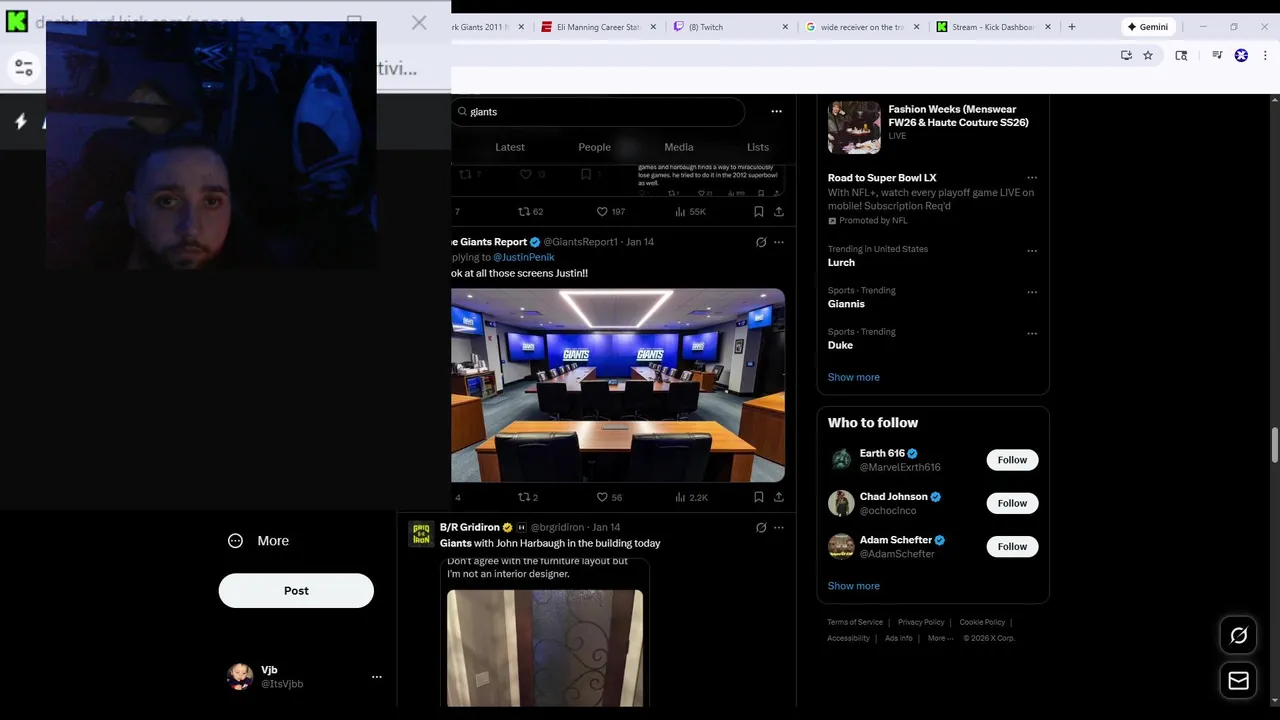Open Grok icon on The Giants Report tweet
The height and width of the screenshot is (720, 1280).
pyautogui.click(x=761, y=242)
